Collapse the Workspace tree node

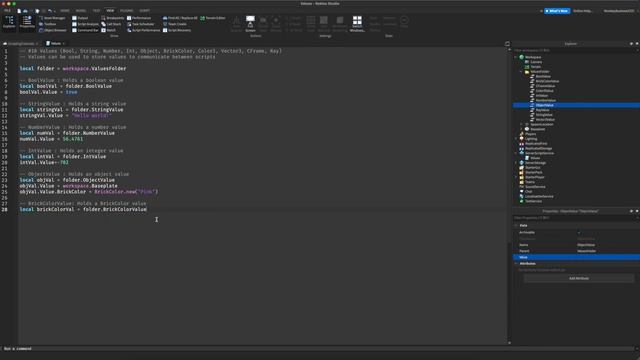pos(516,57)
